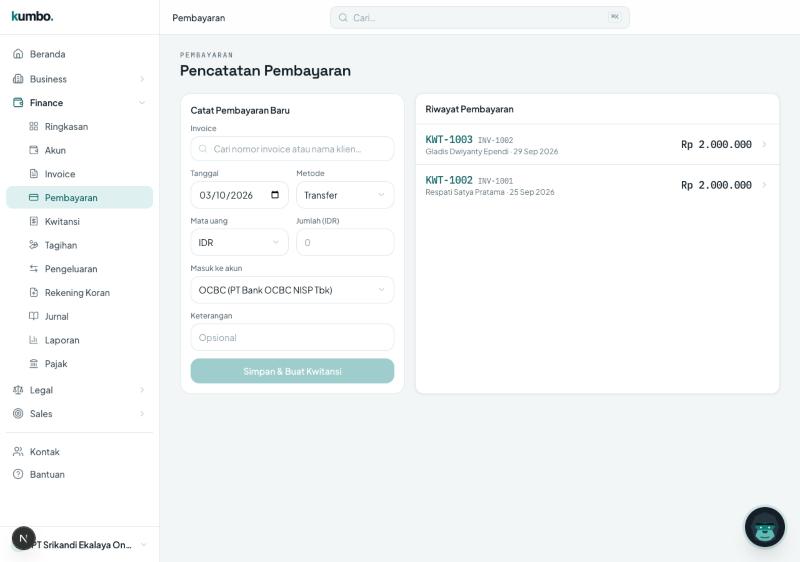Open the Laporan page

tap(80, 340)
